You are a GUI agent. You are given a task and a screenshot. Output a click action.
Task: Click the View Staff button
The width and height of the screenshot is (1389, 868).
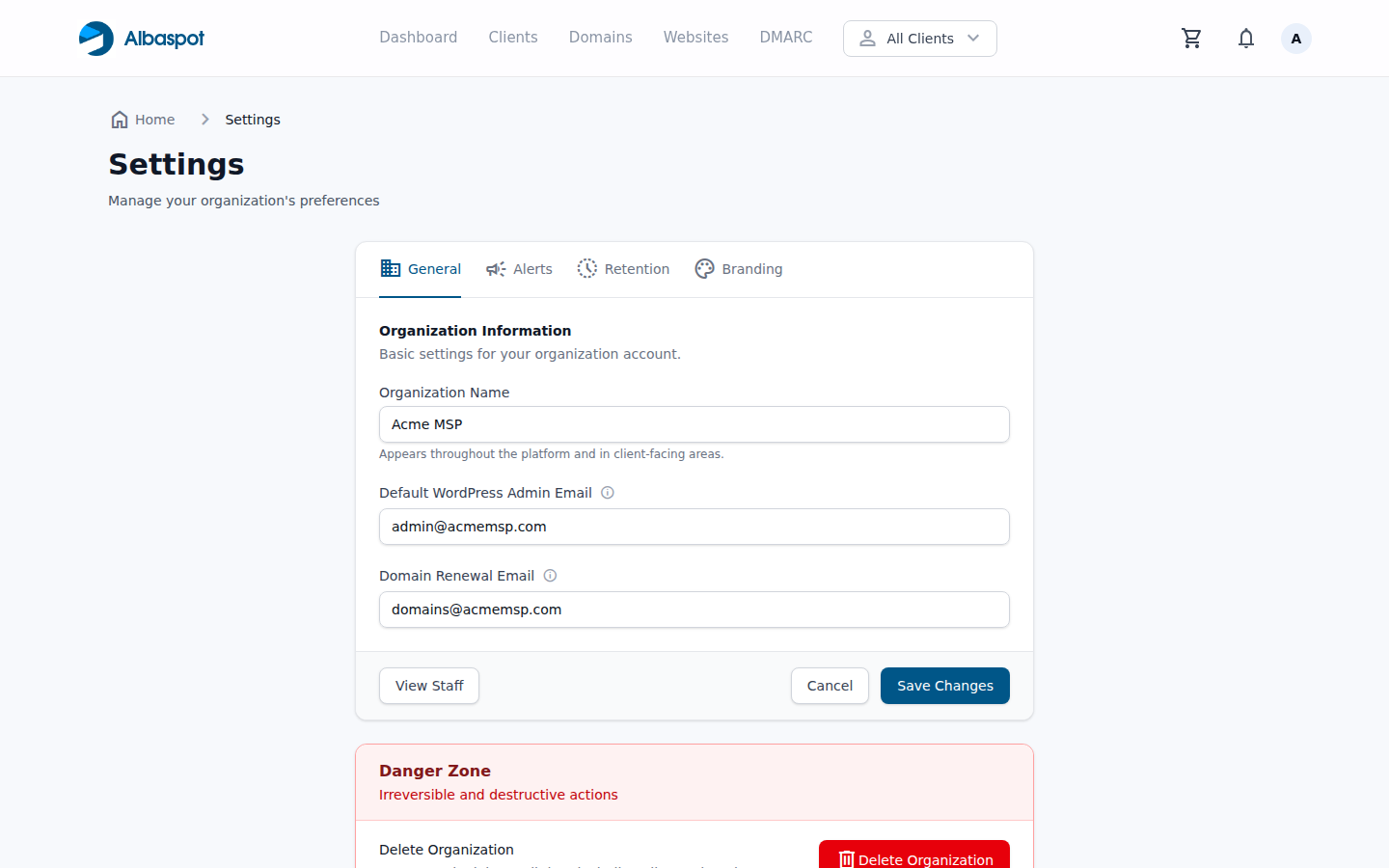click(x=428, y=685)
